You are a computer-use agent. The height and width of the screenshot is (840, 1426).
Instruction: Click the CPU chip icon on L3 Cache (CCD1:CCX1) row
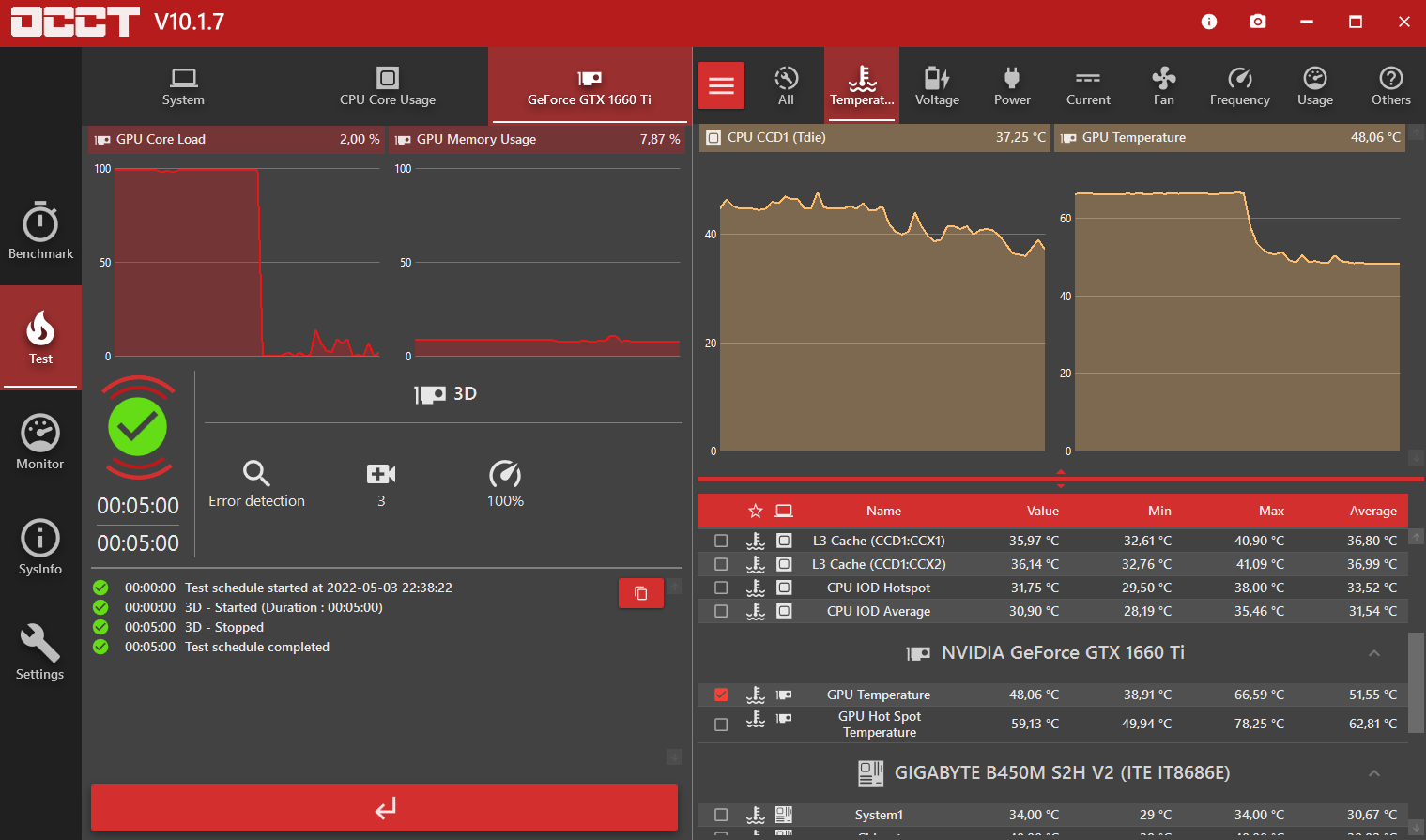point(784,541)
